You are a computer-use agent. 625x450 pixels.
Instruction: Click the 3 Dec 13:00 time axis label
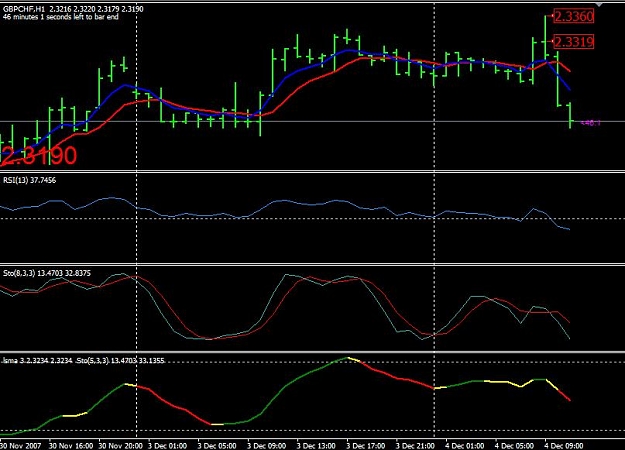[316, 446]
